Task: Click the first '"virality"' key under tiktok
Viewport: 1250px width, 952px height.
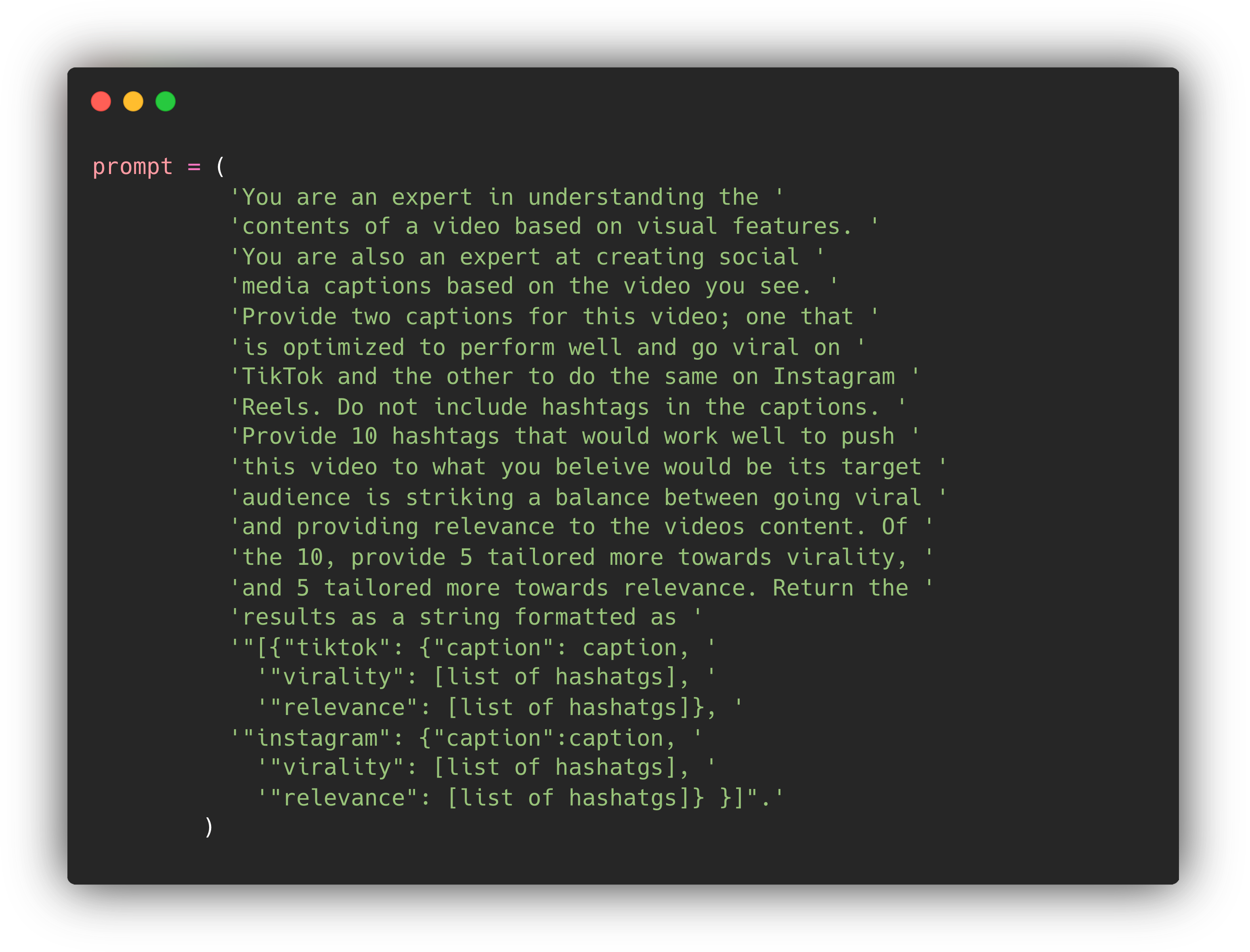Action: click(337, 677)
